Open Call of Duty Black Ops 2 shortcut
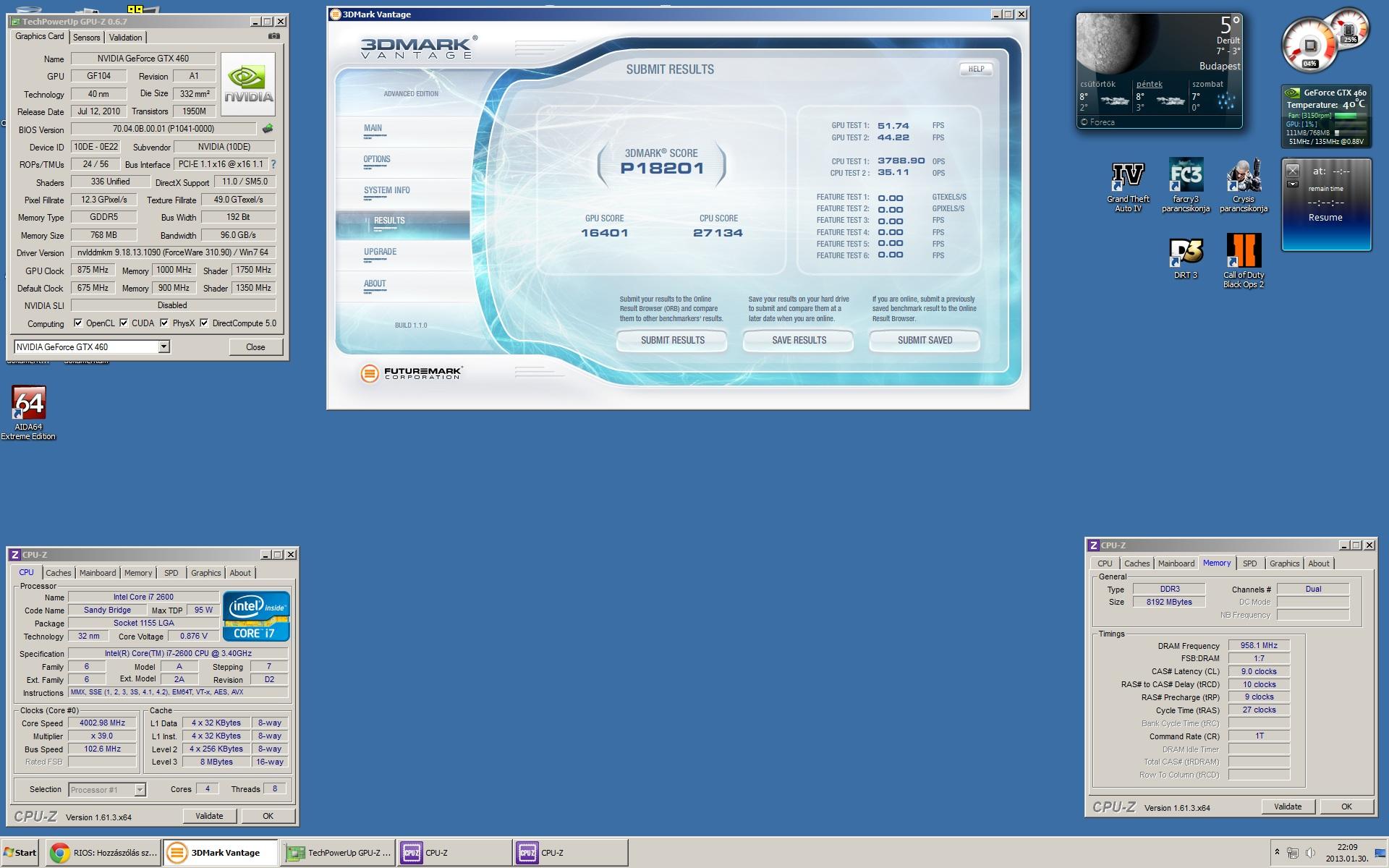The height and width of the screenshot is (868, 1389). pyautogui.click(x=1244, y=261)
